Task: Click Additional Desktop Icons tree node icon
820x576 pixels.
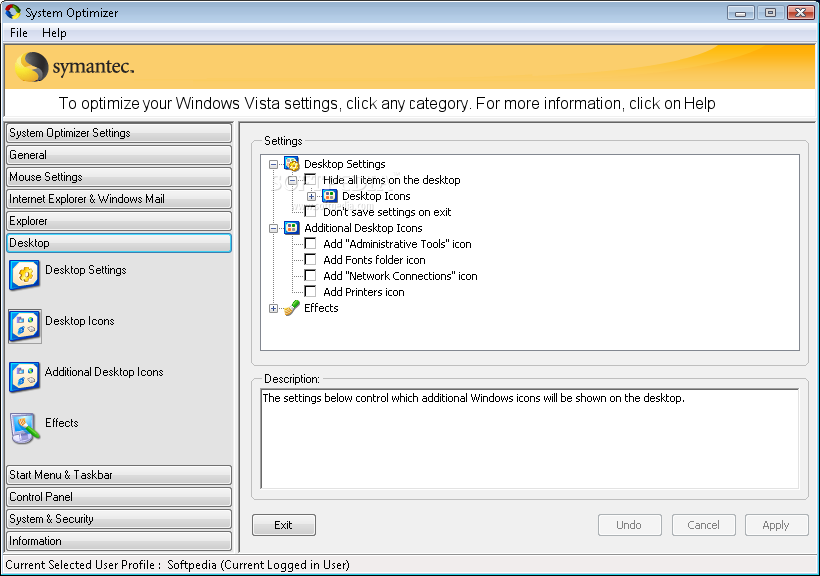Action: (292, 228)
